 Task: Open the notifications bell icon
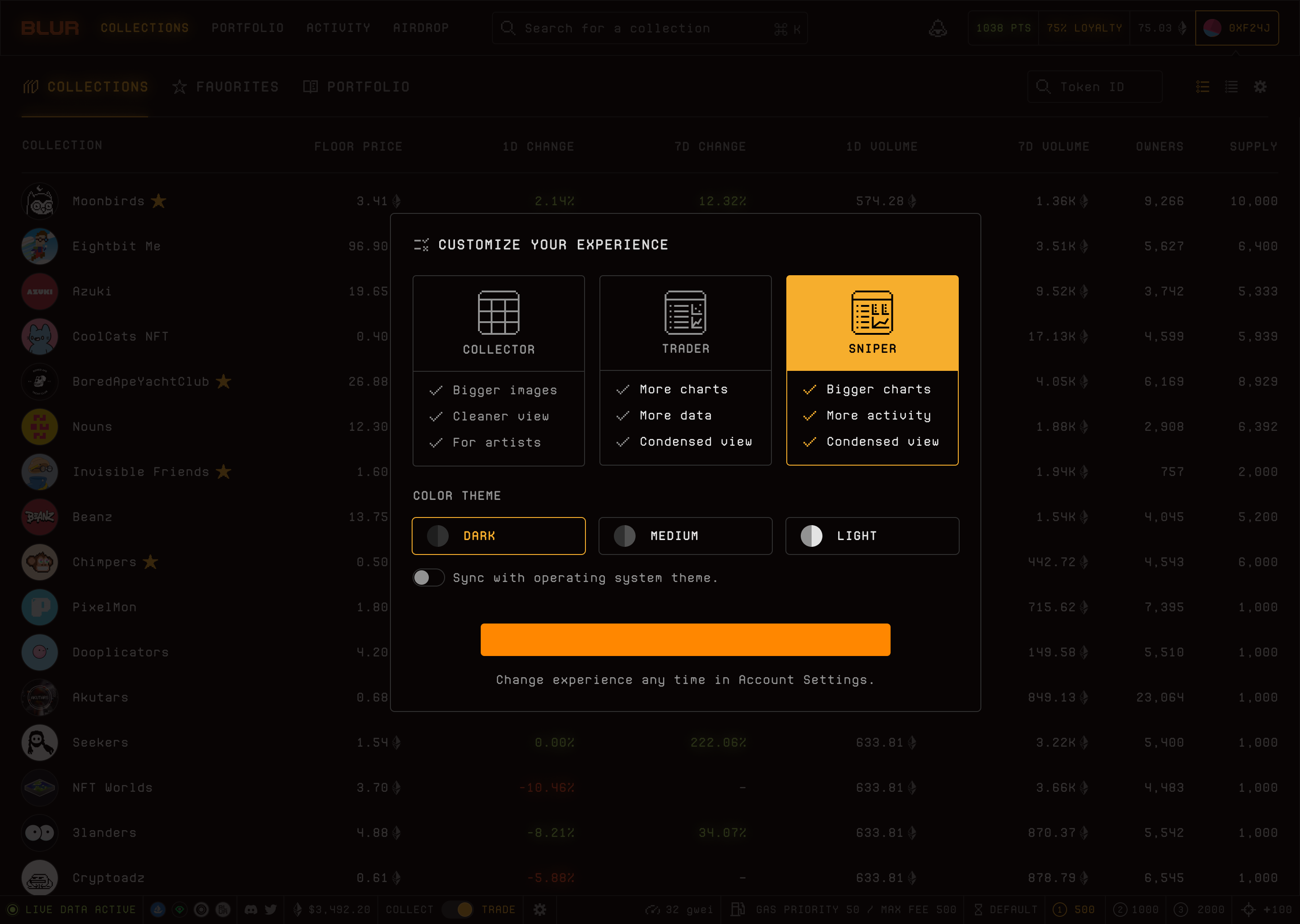(938, 28)
